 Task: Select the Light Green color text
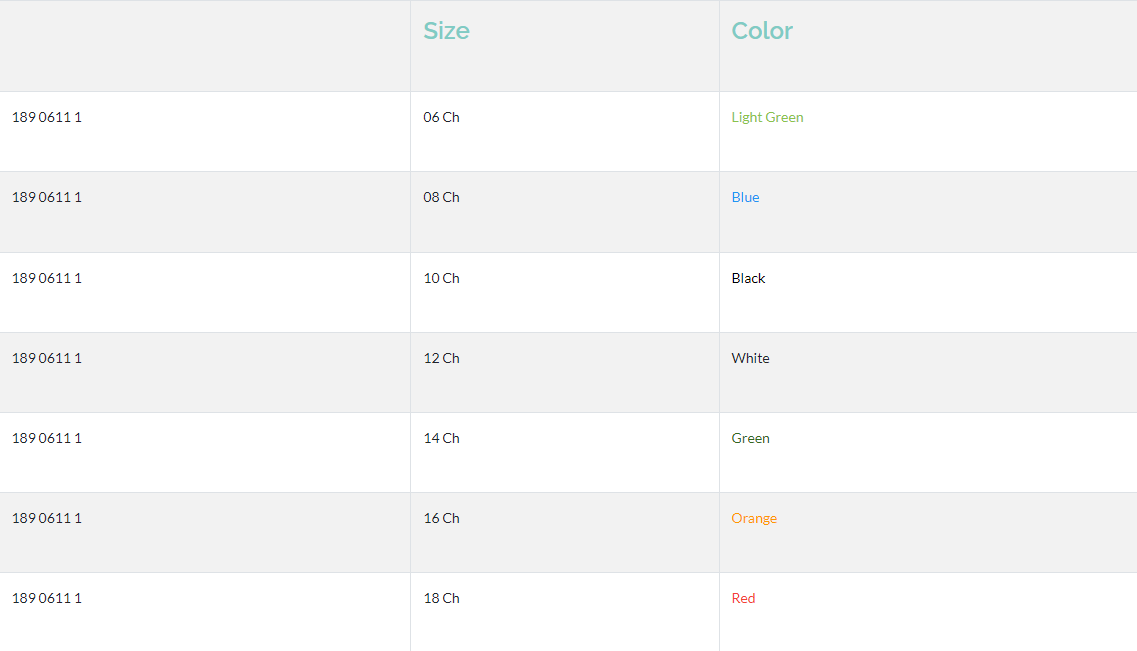click(x=767, y=117)
